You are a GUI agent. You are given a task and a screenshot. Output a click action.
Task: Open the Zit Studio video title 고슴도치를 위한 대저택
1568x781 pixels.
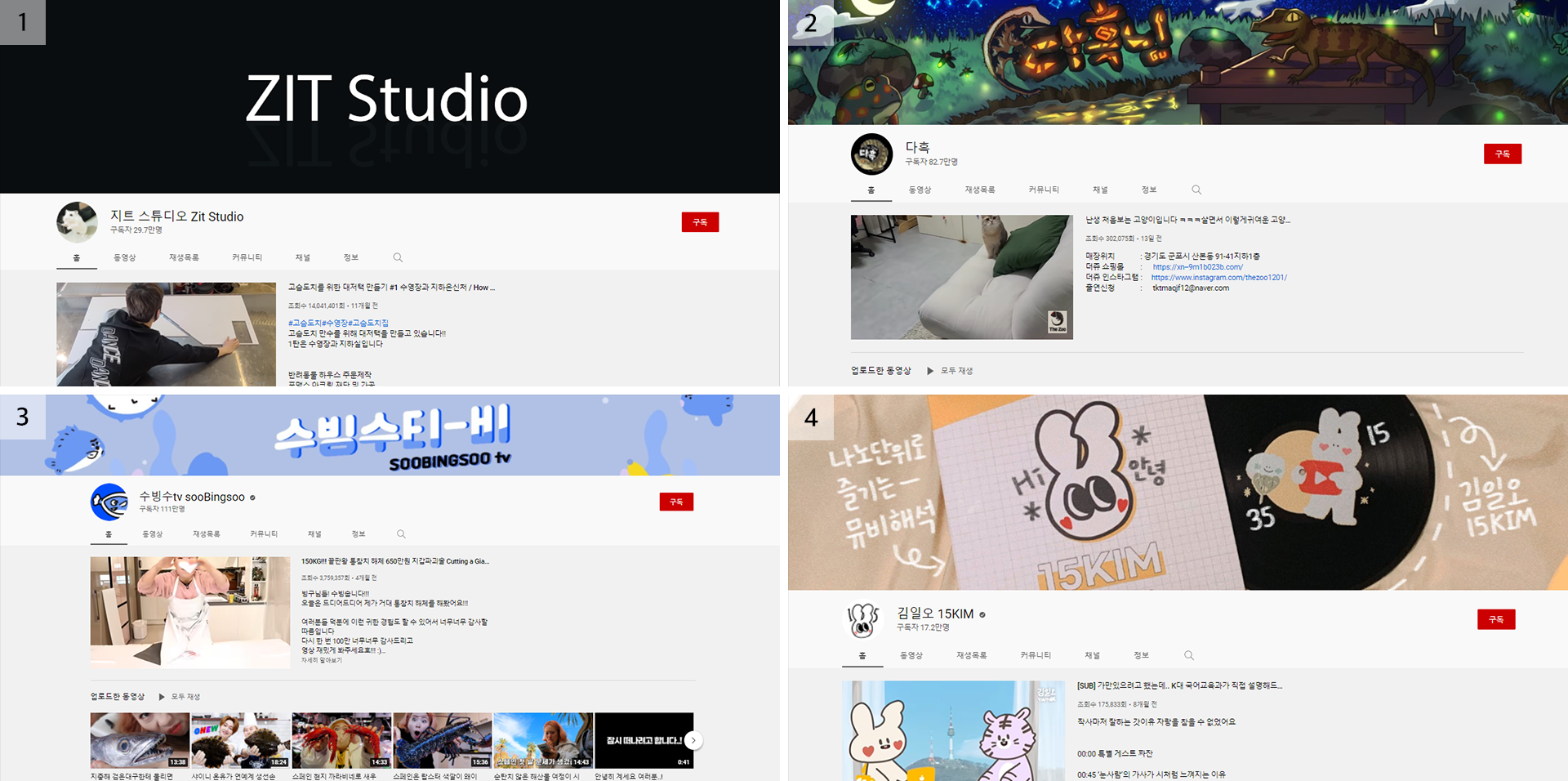pyautogui.click(x=391, y=288)
